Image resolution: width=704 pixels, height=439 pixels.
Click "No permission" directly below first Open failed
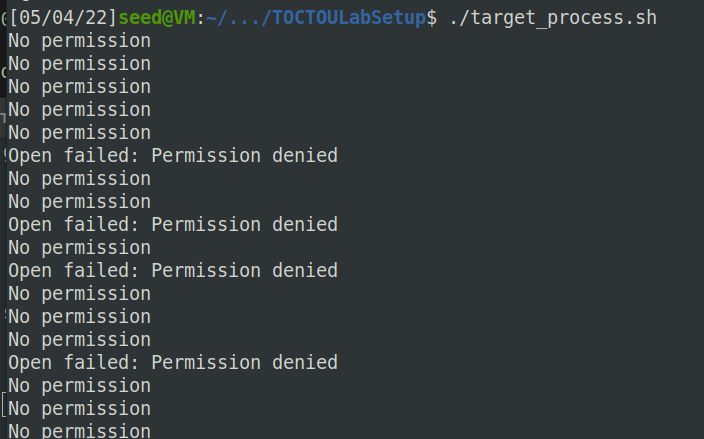pos(79,179)
